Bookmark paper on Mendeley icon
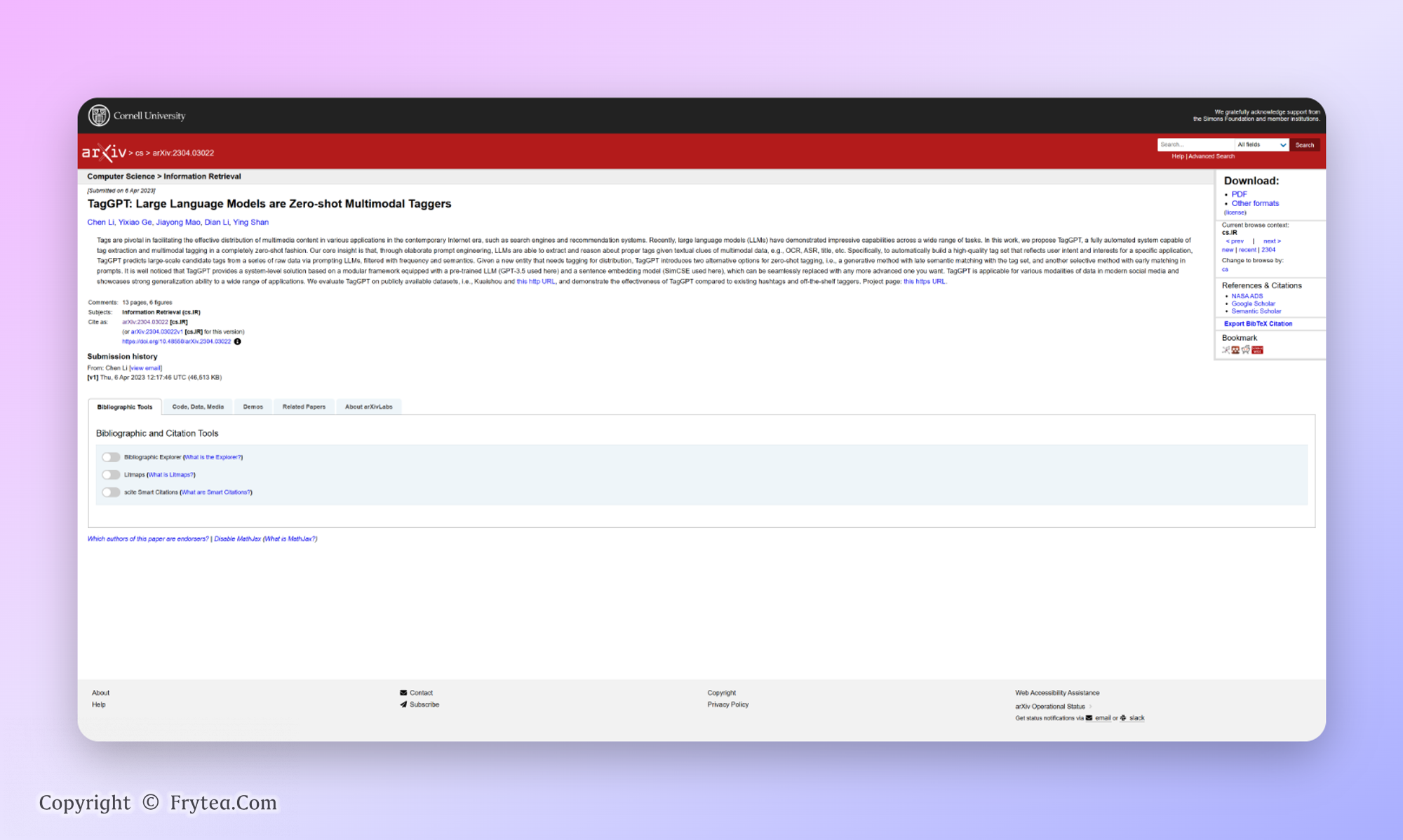 1235,350
